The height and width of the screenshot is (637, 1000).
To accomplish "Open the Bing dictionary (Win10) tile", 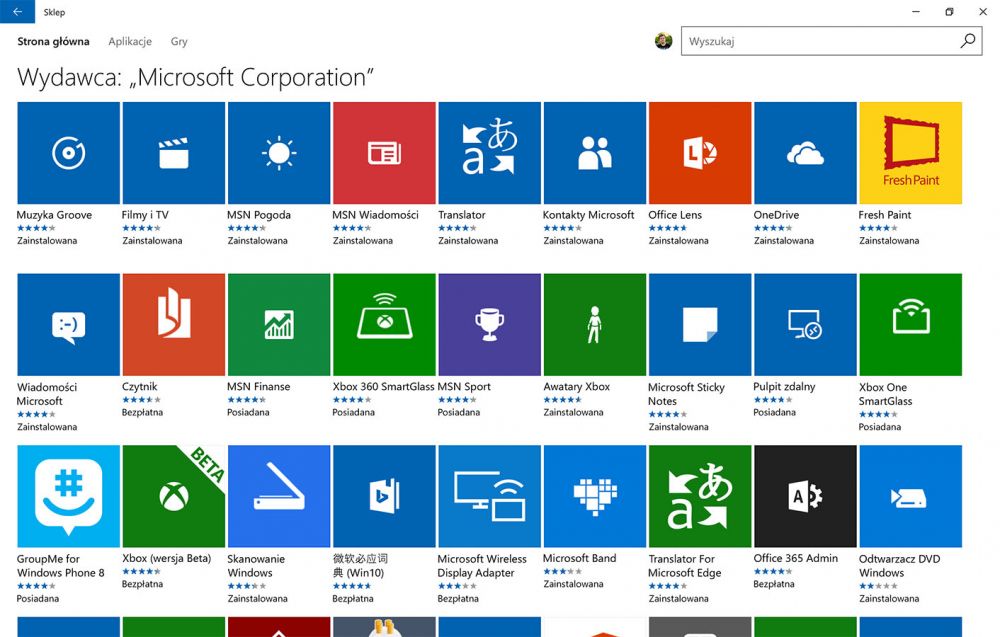I will point(384,496).
